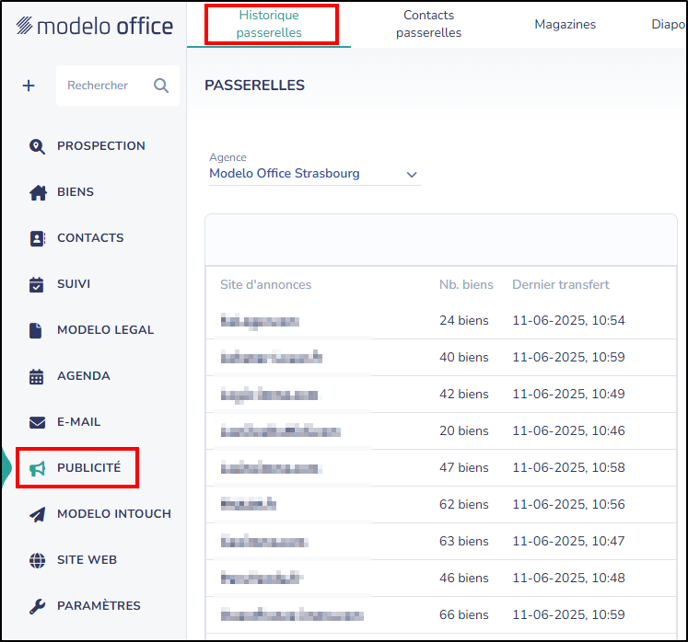Click the 42 biens cell

coord(464,394)
